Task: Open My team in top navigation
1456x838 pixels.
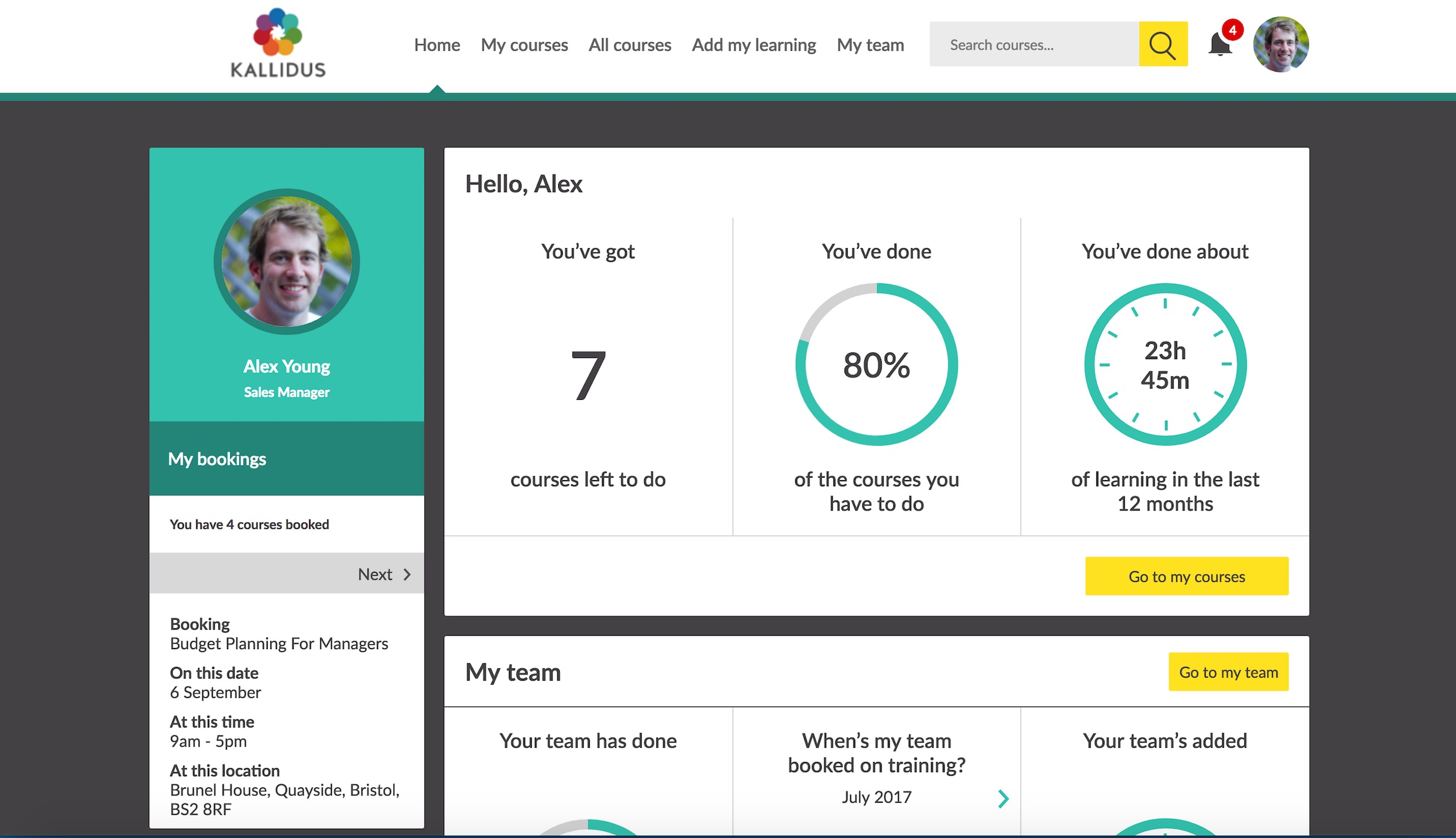Action: click(870, 45)
